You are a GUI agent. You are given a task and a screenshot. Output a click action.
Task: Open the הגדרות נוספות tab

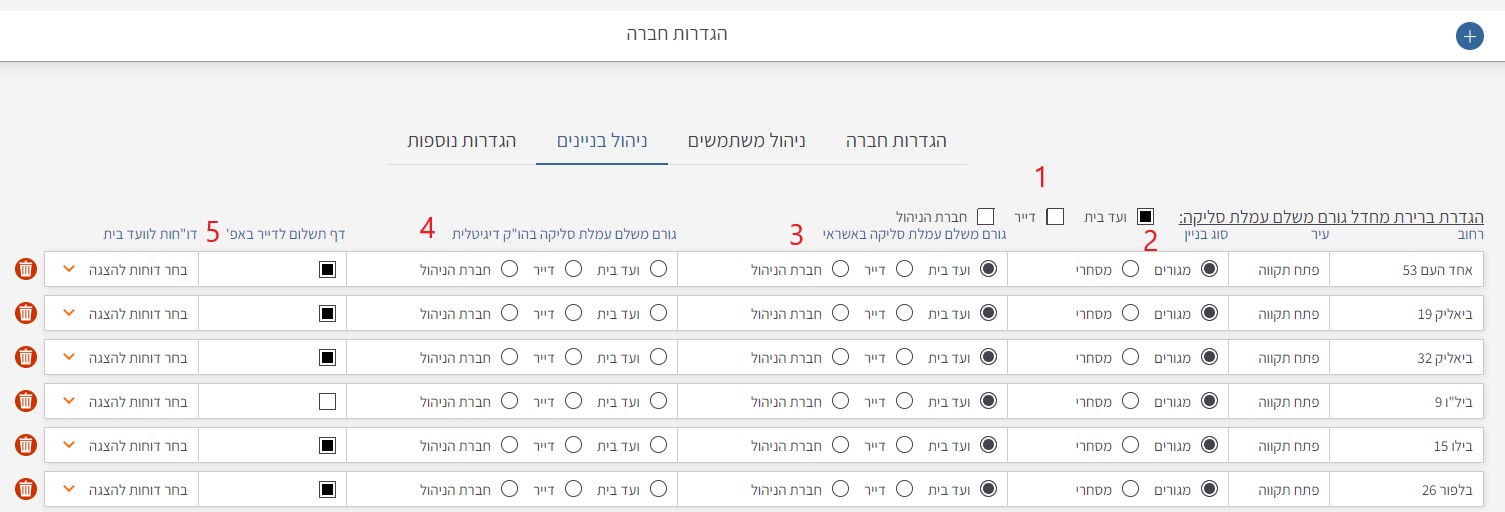[461, 141]
